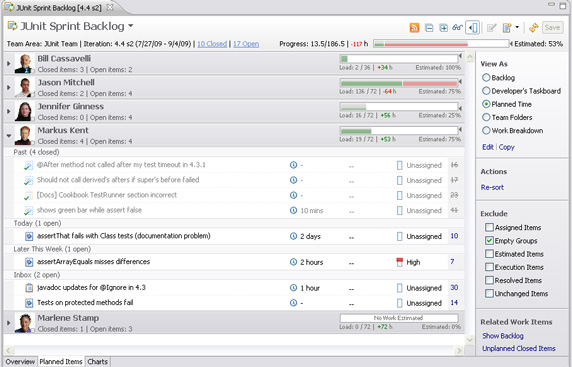Select the Backlog view radio button
This screenshot has width=572, height=367.
coord(486,77)
